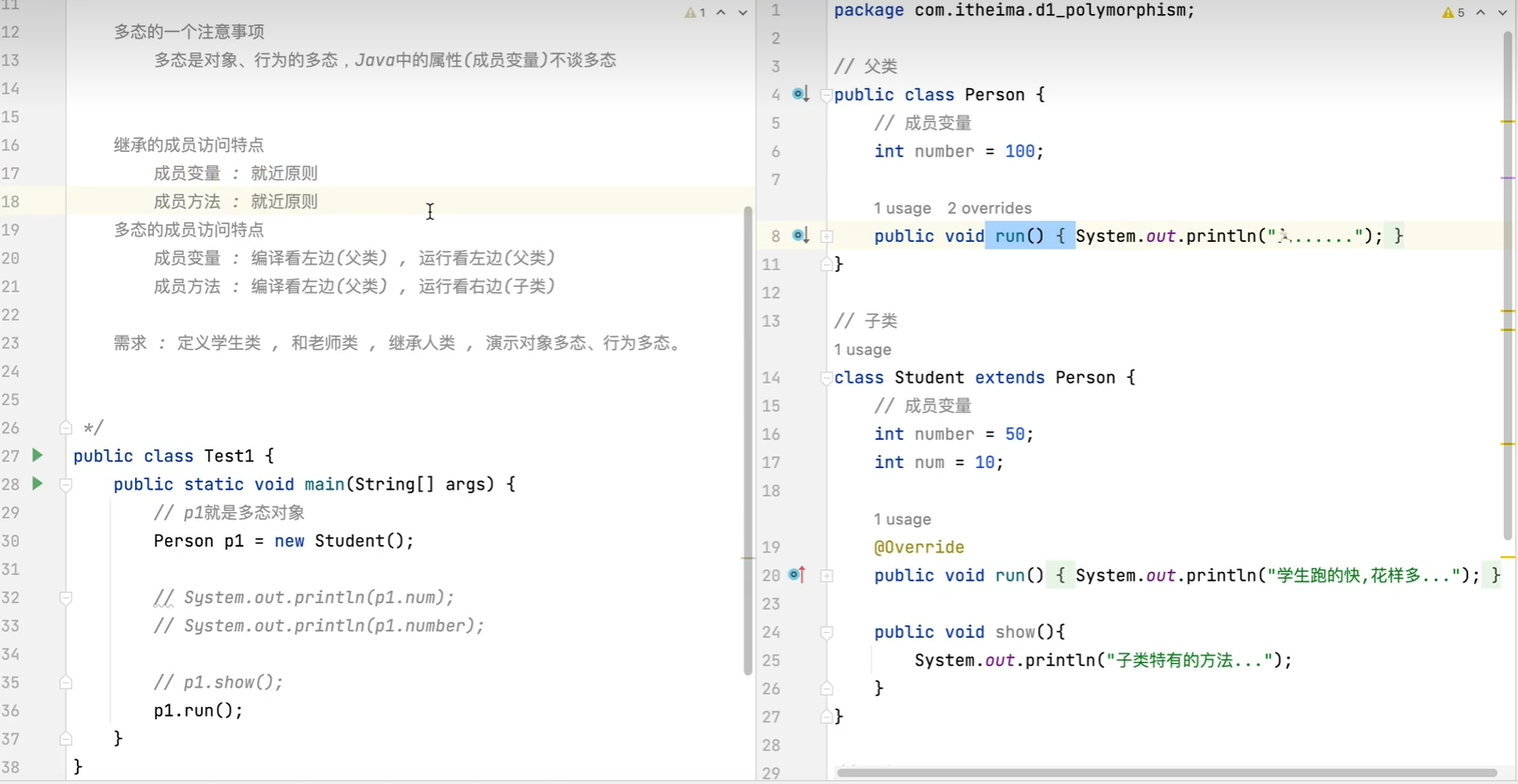Click package name 'com.itheima.d1_polymorphism'
1518x784 pixels.
[x=1051, y=10]
